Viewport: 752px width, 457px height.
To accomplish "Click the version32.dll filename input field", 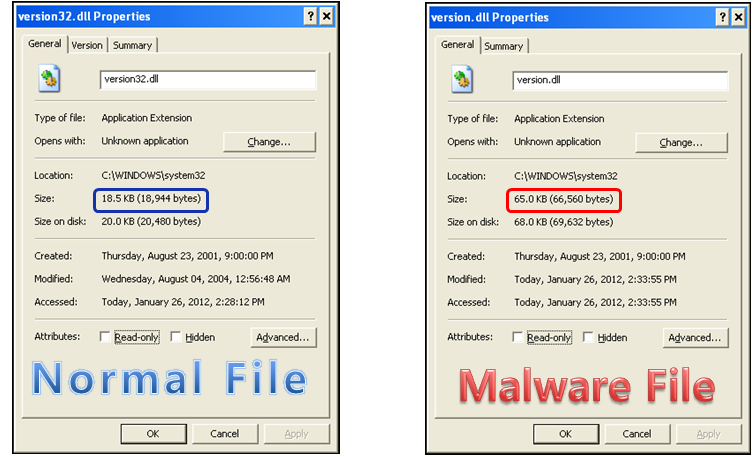I will click(208, 80).
